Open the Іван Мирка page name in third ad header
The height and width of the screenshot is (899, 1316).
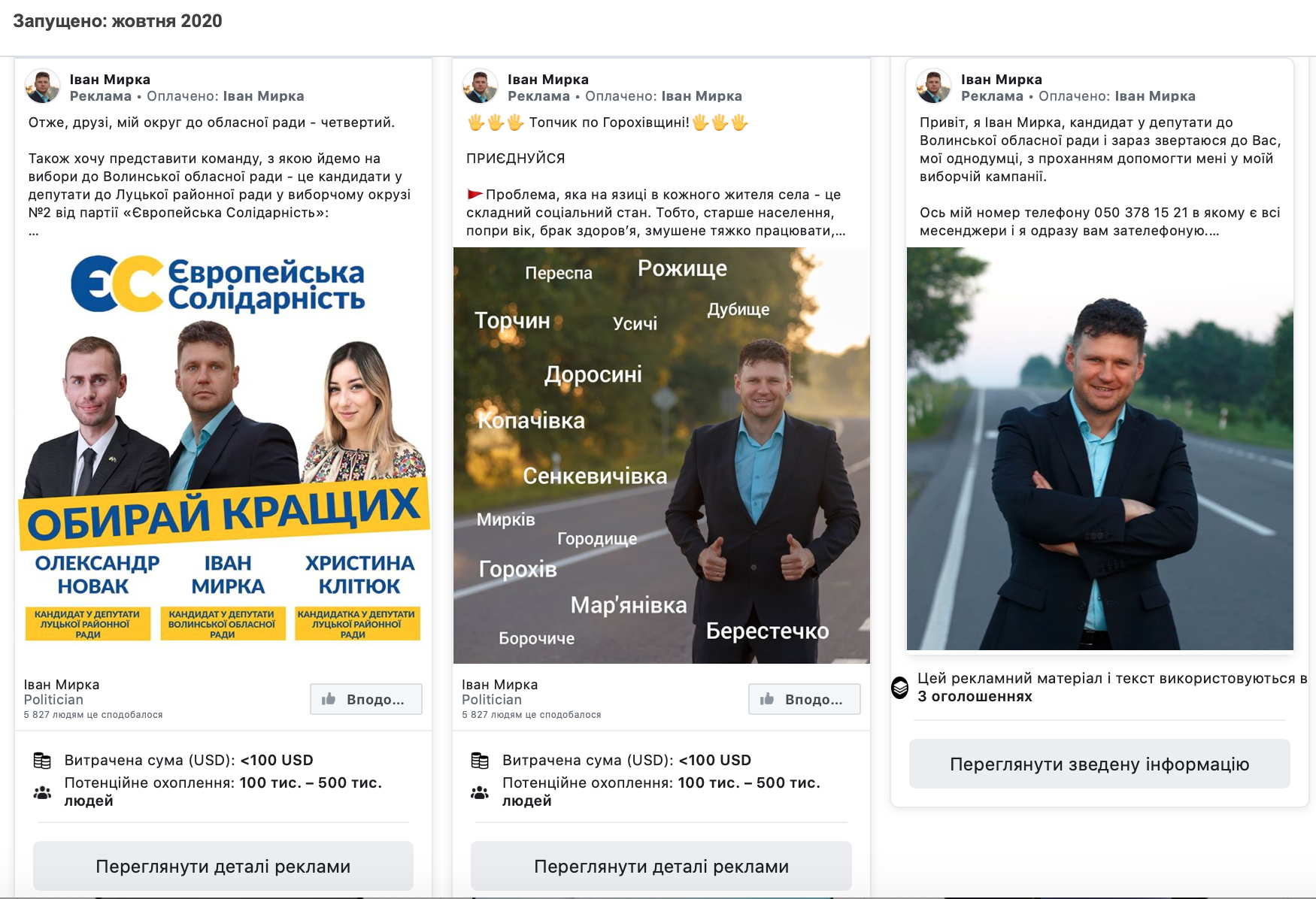click(1001, 80)
